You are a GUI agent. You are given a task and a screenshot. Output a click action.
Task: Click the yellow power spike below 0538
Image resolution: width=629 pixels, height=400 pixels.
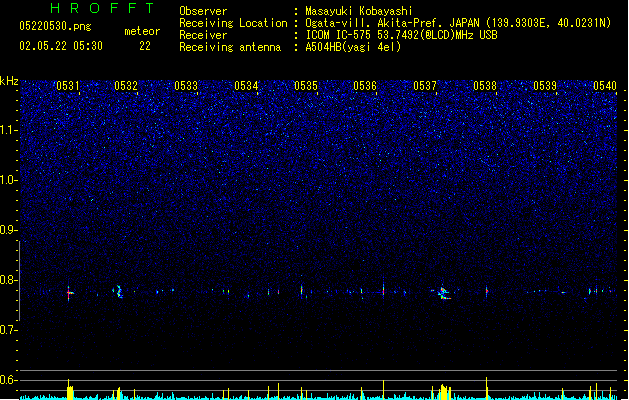(x=487, y=388)
